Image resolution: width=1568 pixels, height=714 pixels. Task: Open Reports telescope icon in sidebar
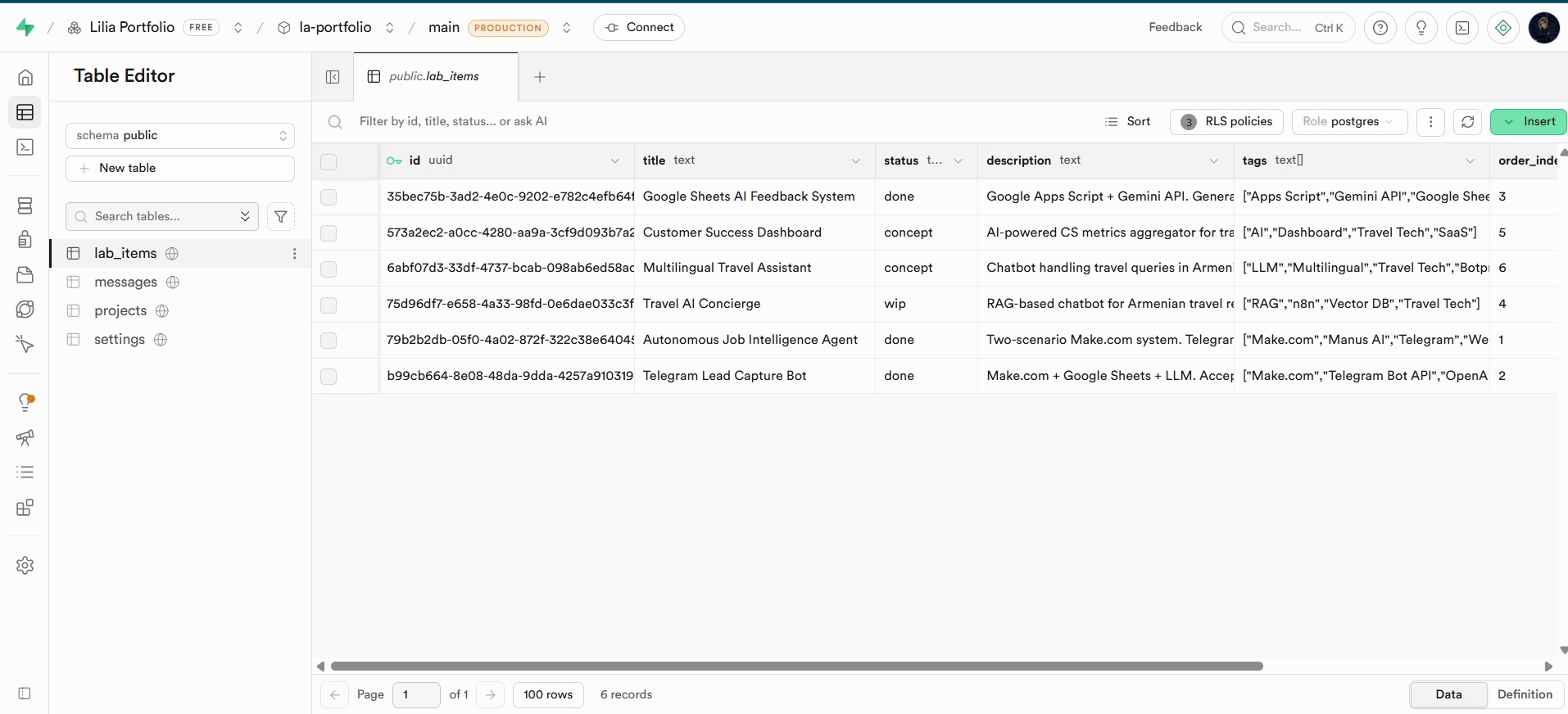point(25,437)
